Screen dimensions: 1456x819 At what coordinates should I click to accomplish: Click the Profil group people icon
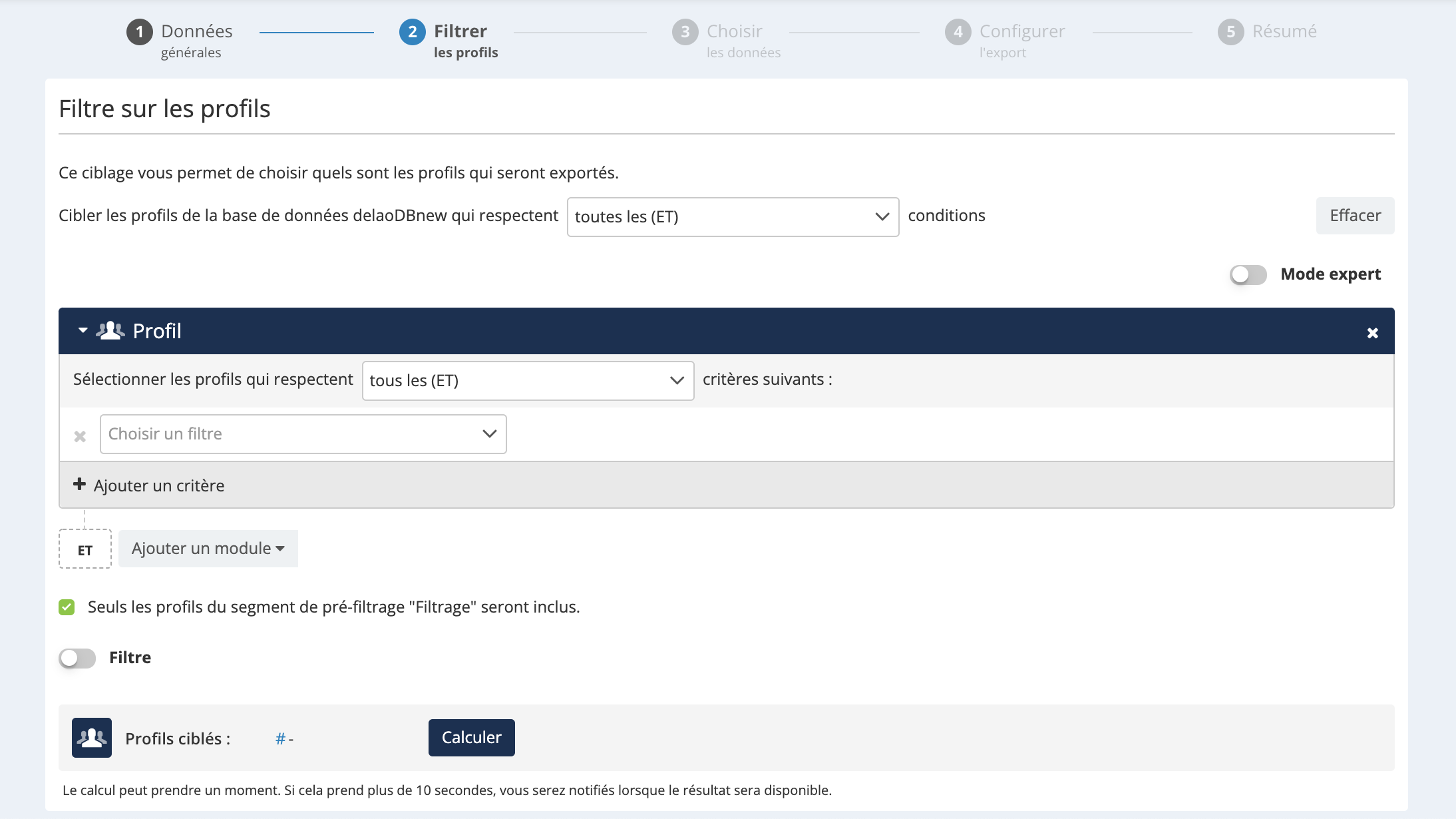click(110, 330)
